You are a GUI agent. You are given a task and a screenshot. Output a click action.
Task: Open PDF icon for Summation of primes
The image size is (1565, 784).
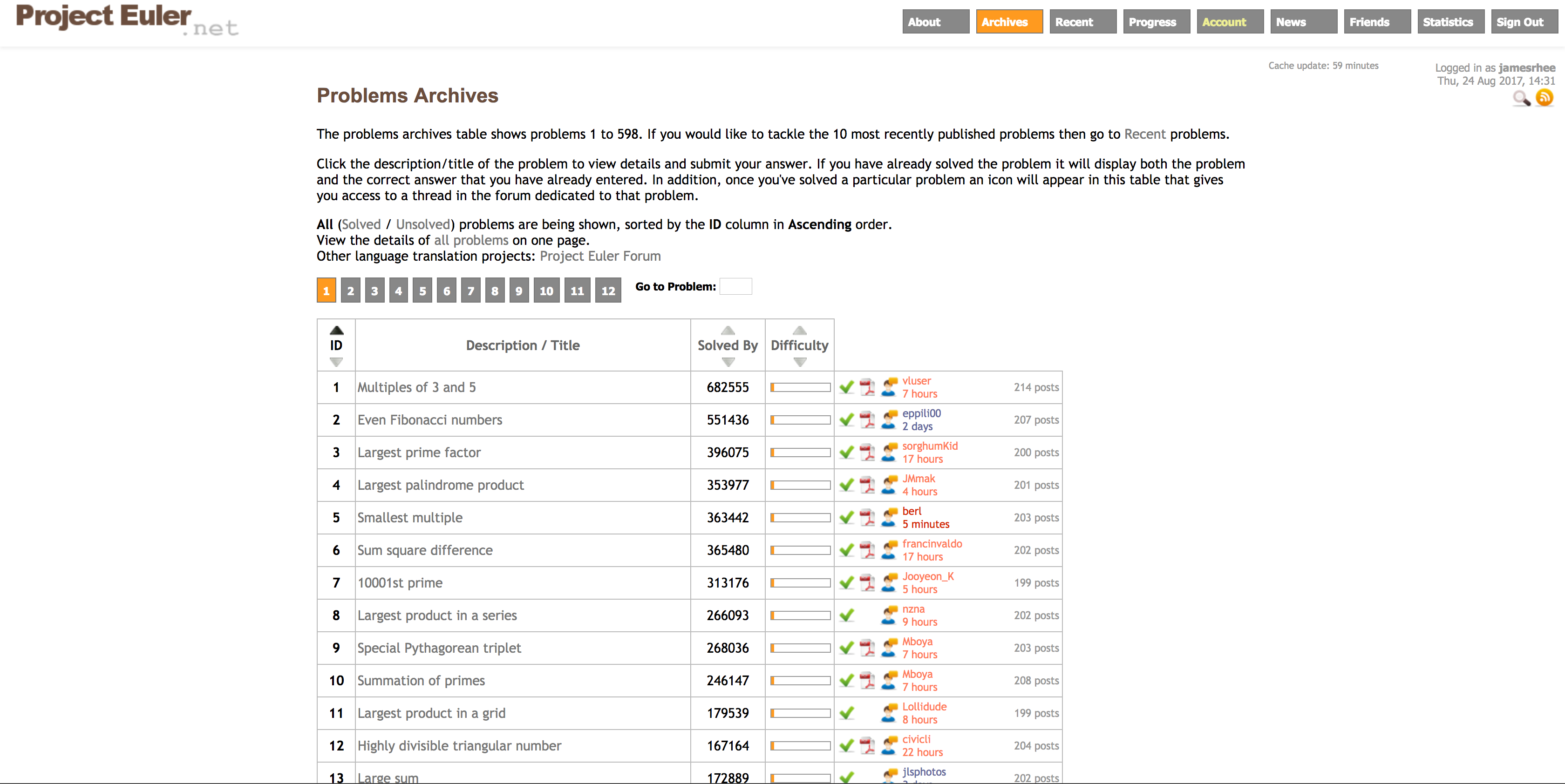[x=868, y=681]
